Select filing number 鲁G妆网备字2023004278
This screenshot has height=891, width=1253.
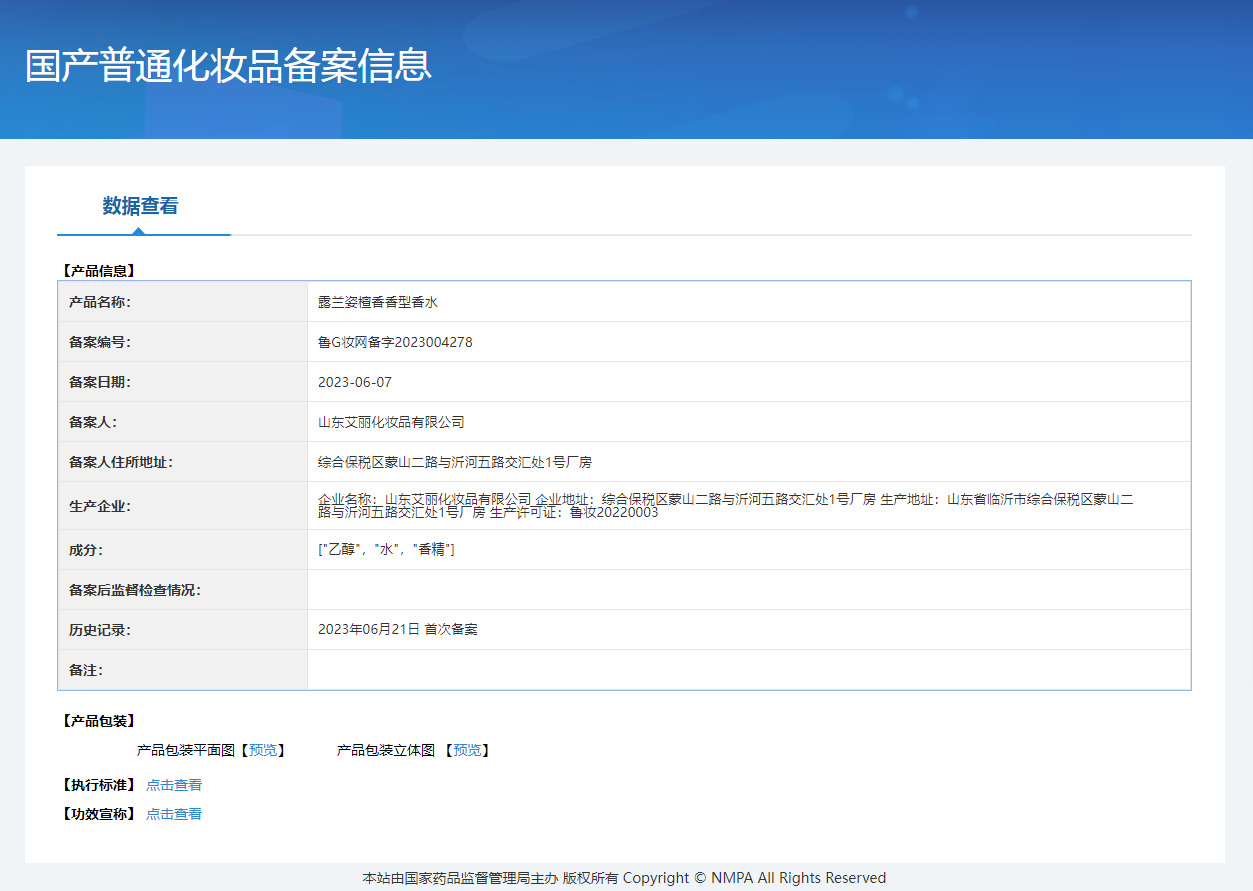[x=395, y=342]
